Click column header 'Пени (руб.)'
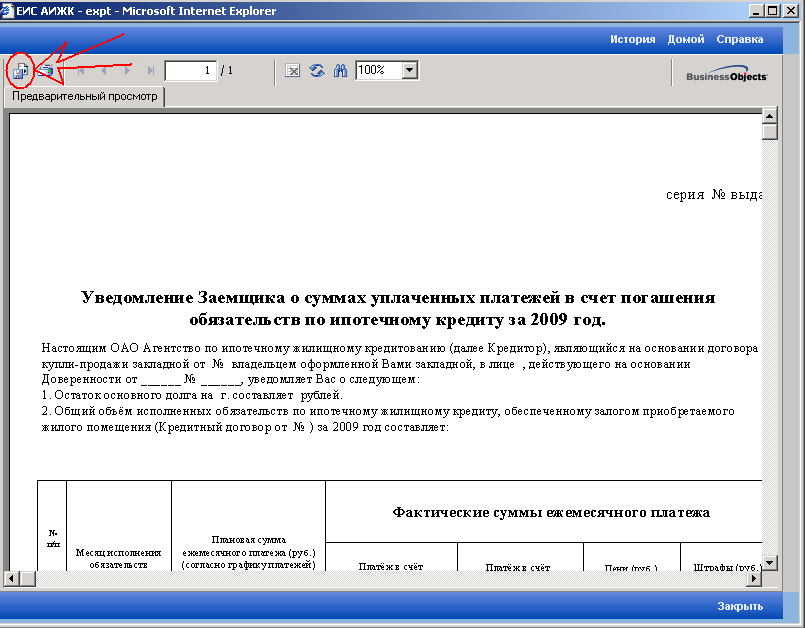 (631, 567)
